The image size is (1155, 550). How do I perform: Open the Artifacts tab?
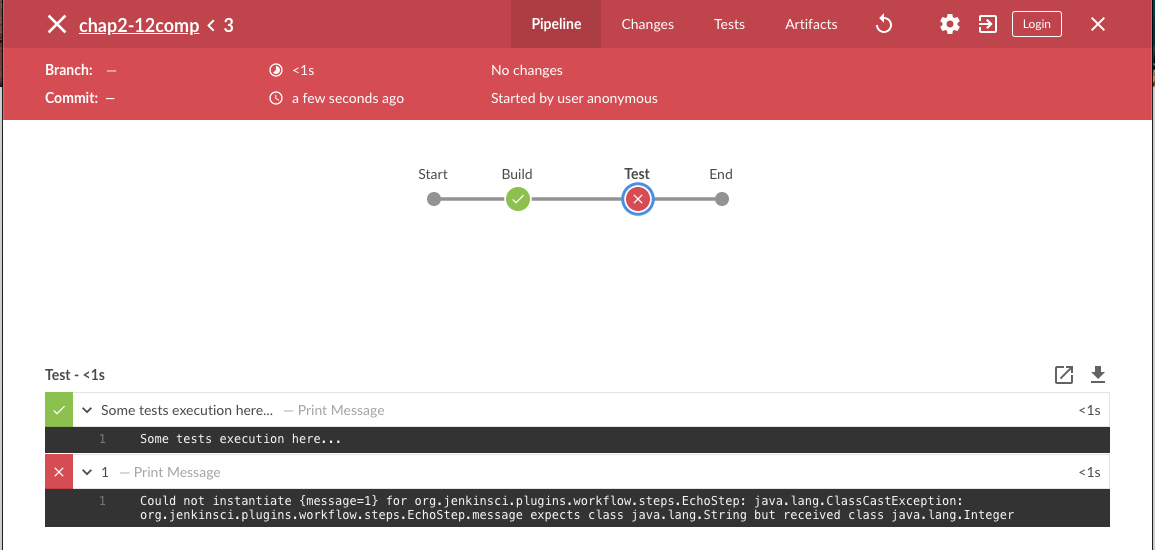coord(811,24)
